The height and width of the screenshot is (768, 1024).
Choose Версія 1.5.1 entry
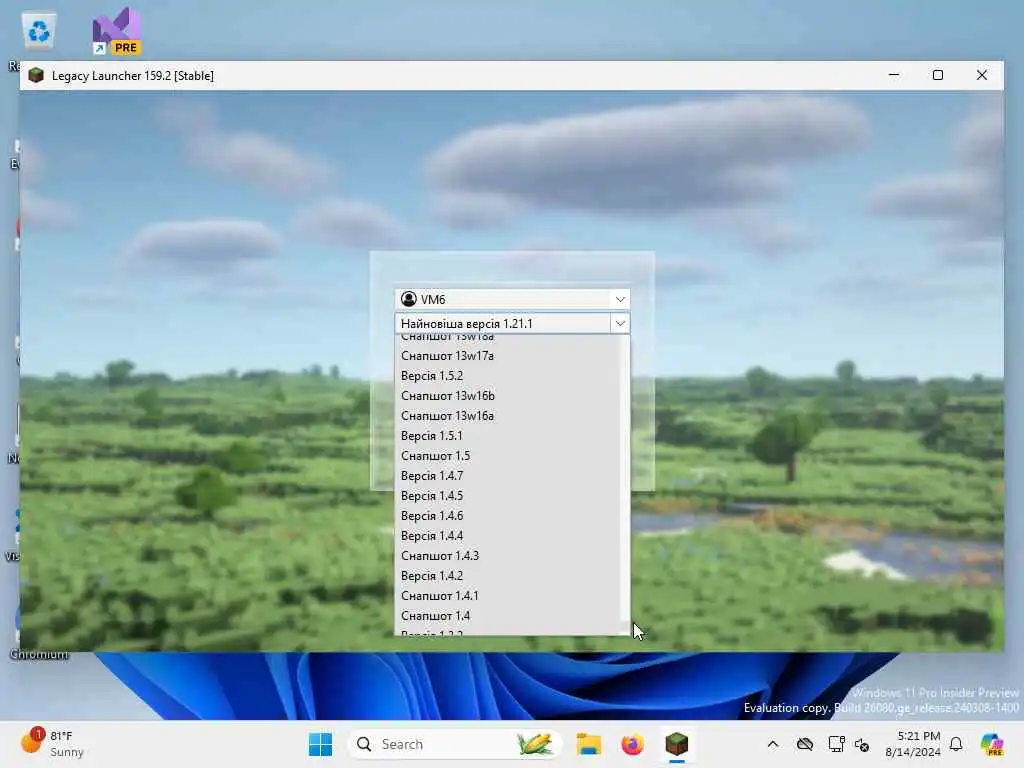[507, 436]
